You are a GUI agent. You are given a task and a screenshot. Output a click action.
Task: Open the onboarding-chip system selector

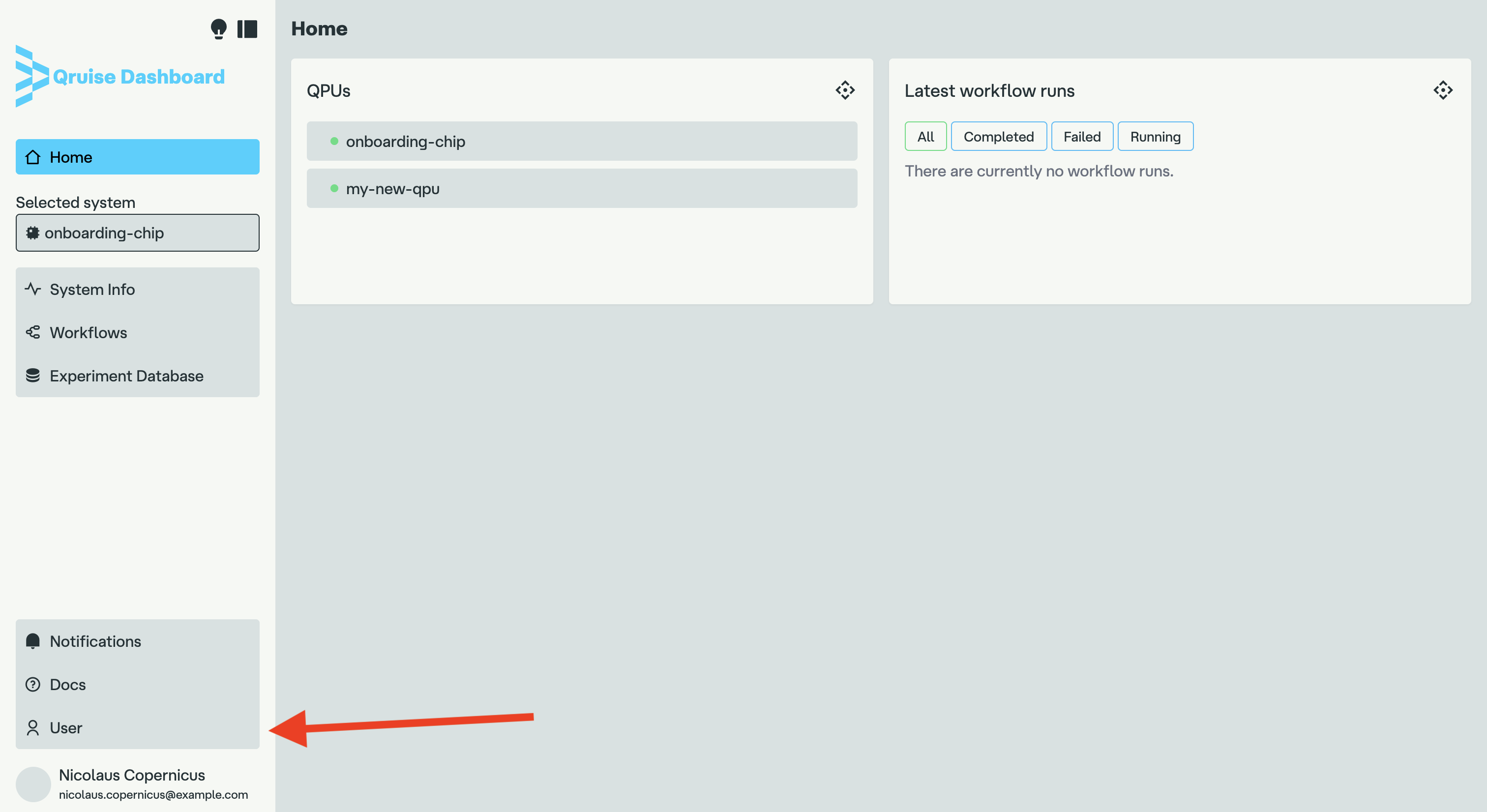(137, 232)
